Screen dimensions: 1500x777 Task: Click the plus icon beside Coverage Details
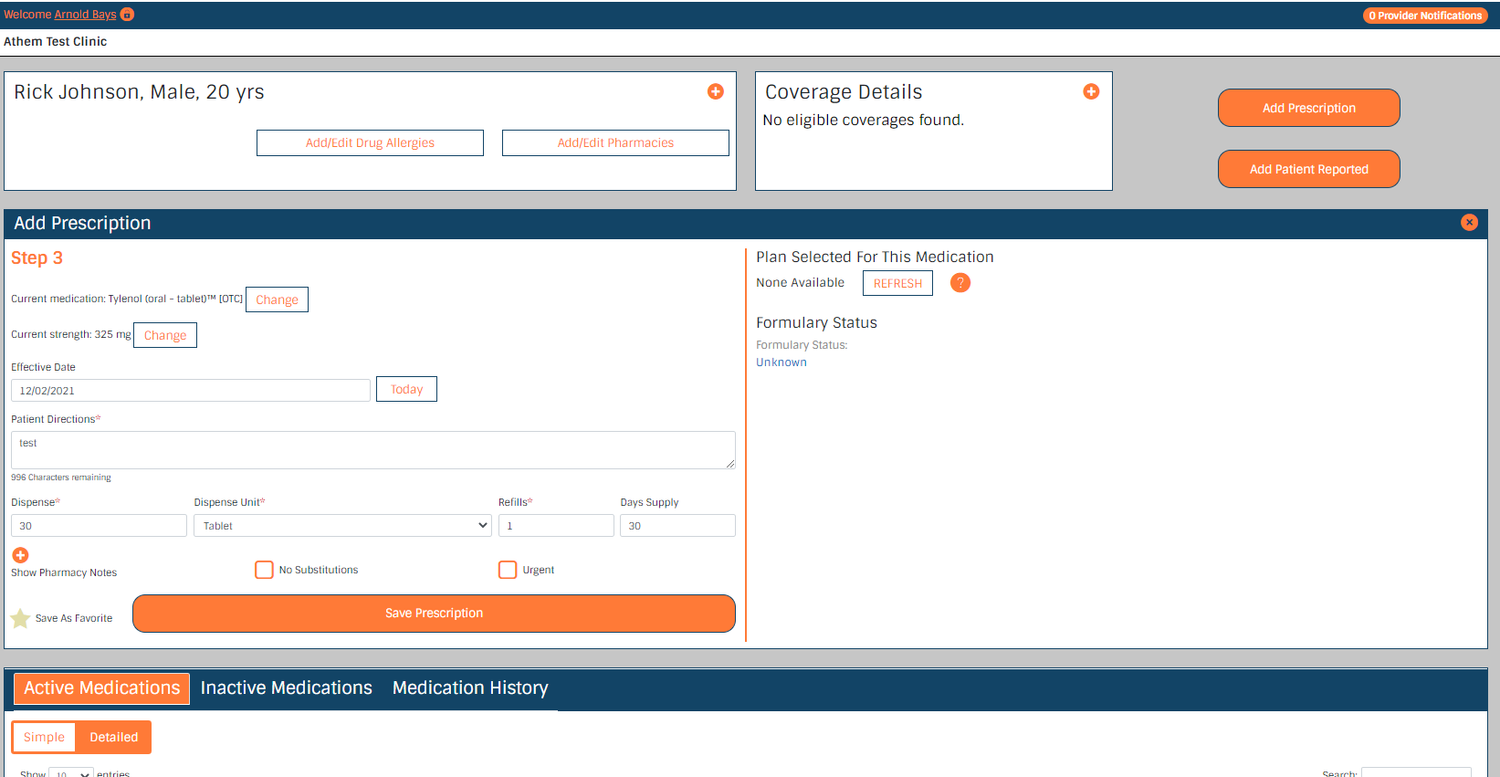[1091, 91]
